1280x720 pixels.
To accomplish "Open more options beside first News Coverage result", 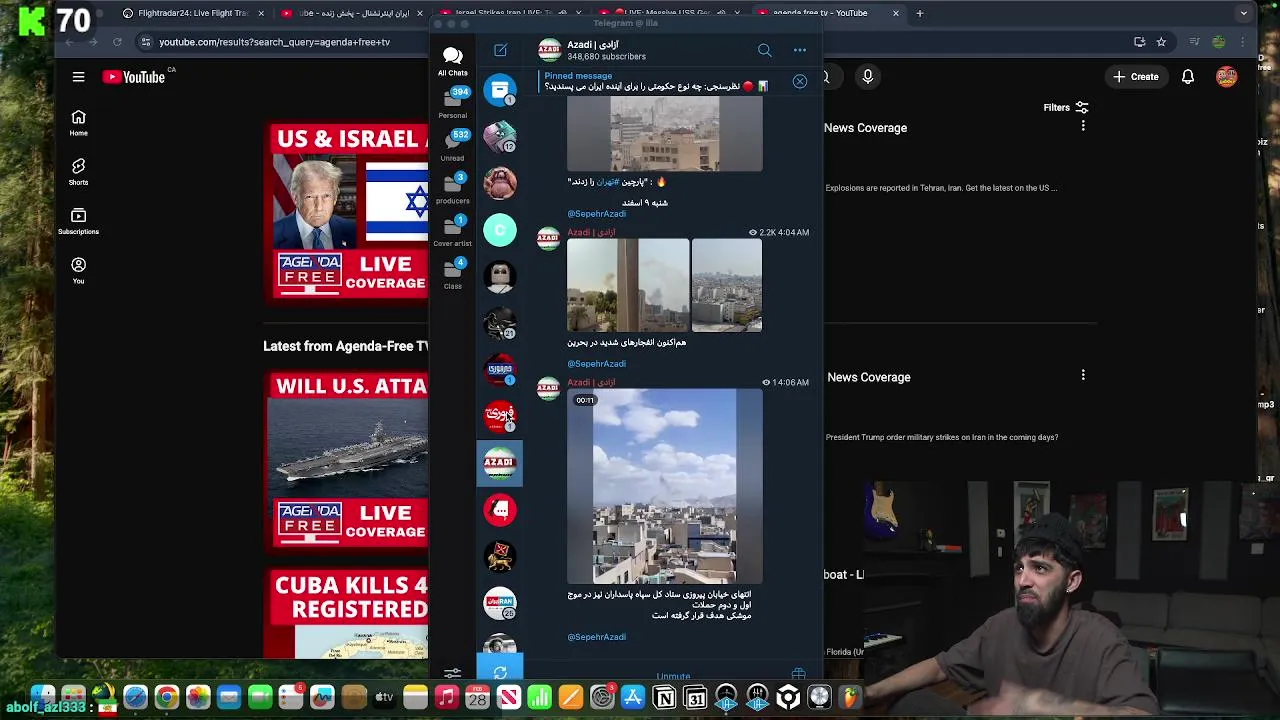I will coord(1083,126).
